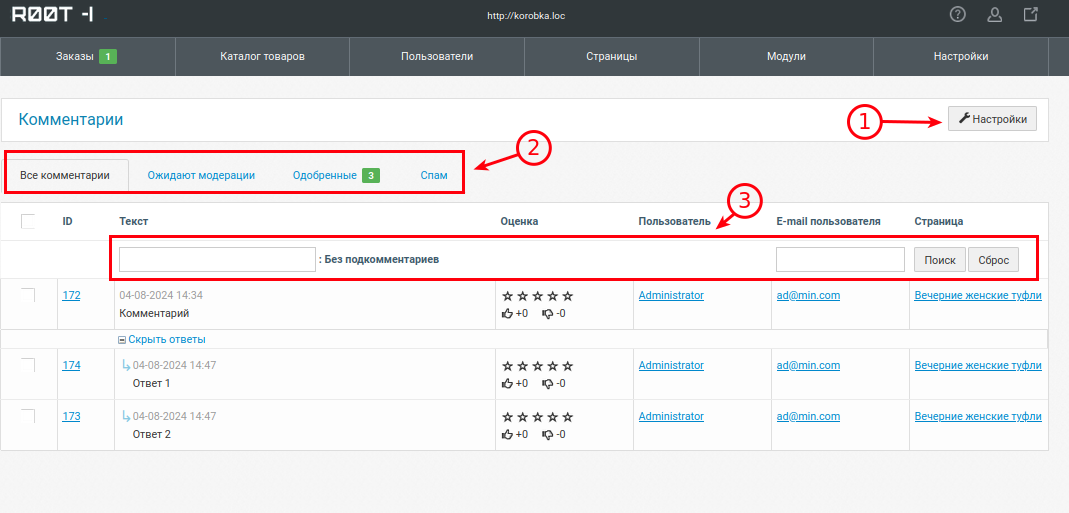Check the box for comment 174

coord(28,365)
